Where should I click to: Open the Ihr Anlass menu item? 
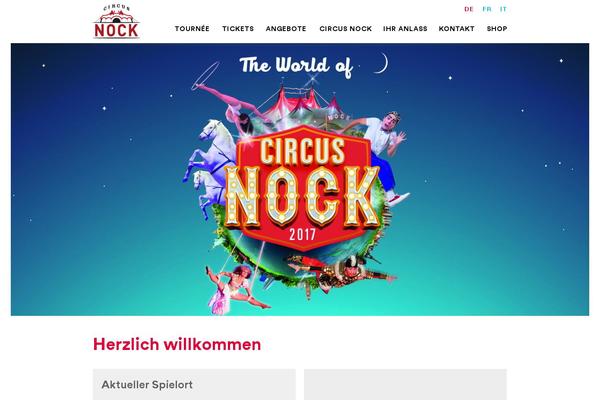click(x=405, y=29)
